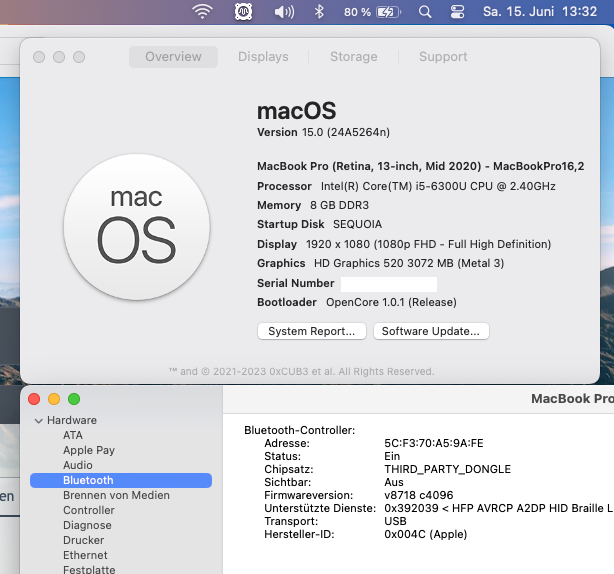
Task: Open the volume control in menu bar
Action: click(x=284, y=12)
